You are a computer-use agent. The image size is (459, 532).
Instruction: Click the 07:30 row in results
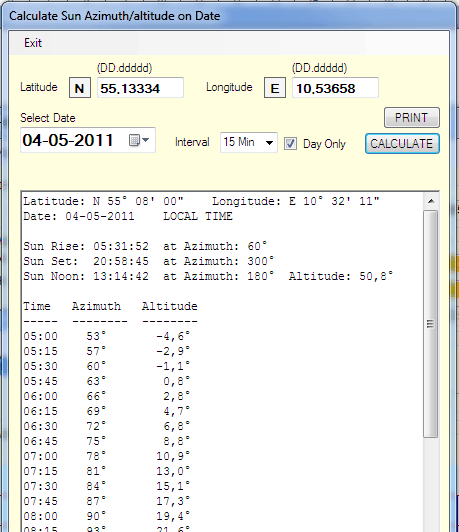(x=107, y=486)
